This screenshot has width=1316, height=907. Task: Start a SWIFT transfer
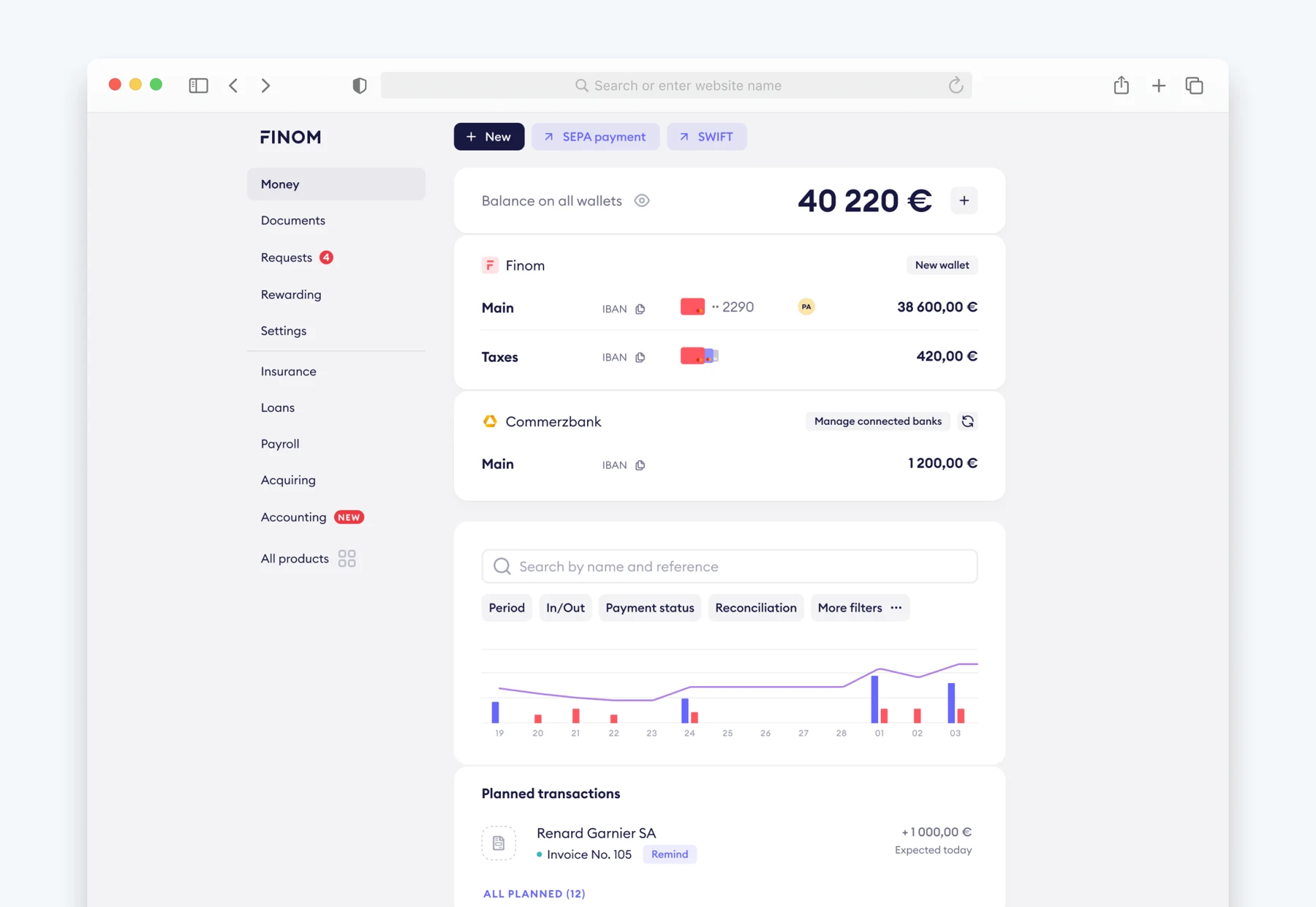(706, 137)
